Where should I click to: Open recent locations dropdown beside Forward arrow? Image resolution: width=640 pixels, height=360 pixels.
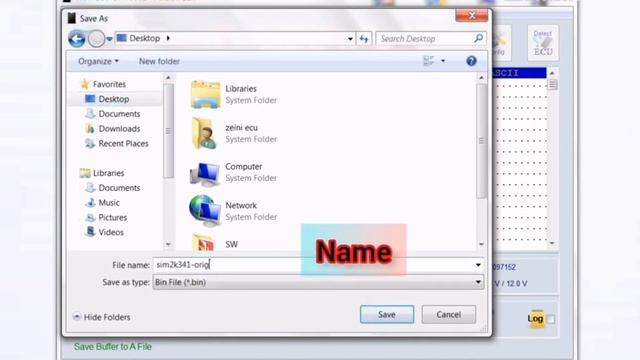109,39
